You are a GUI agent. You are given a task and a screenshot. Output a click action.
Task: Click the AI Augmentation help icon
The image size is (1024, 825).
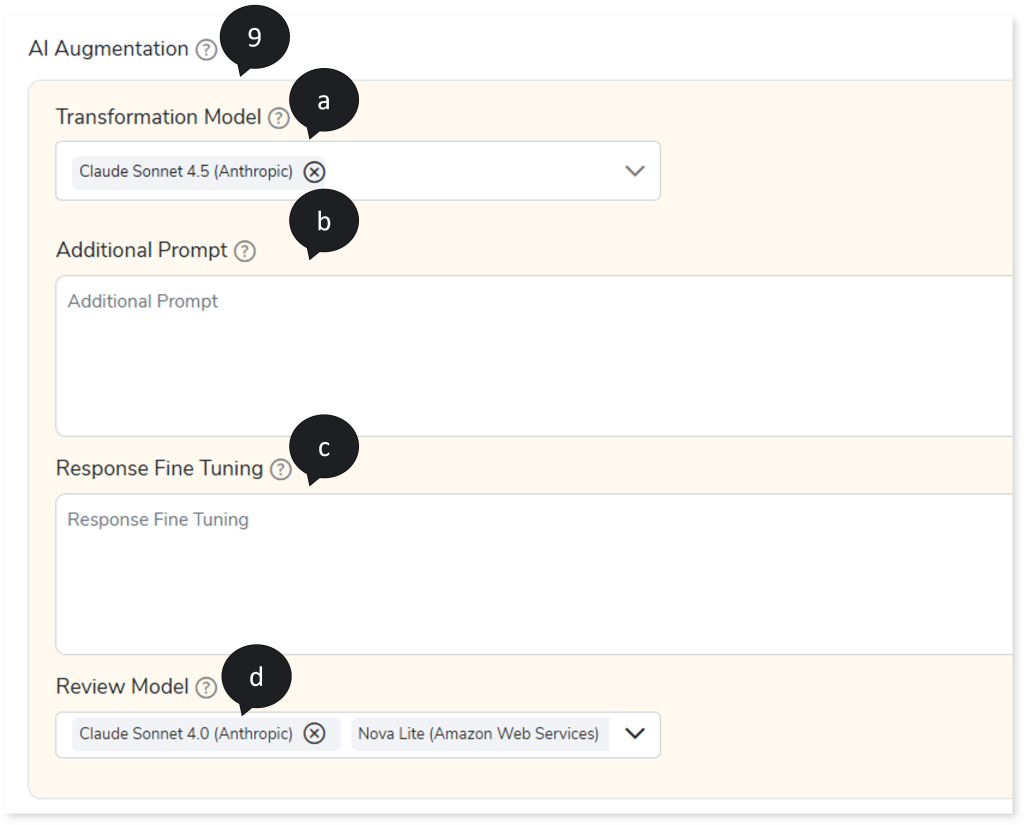(206, 50)
